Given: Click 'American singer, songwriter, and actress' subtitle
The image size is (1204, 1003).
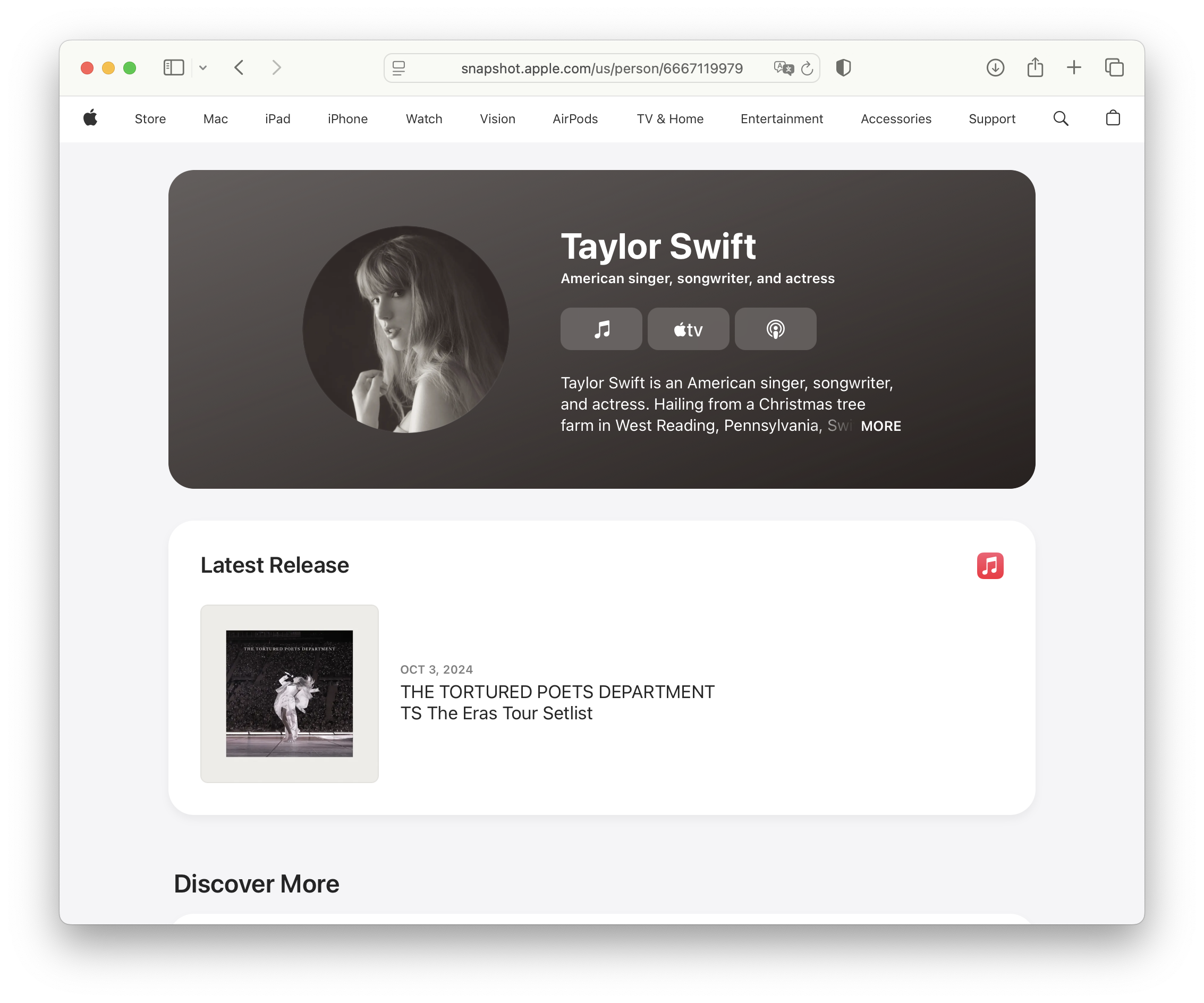Looking at the screenshot, I should (x=697, y=278).
